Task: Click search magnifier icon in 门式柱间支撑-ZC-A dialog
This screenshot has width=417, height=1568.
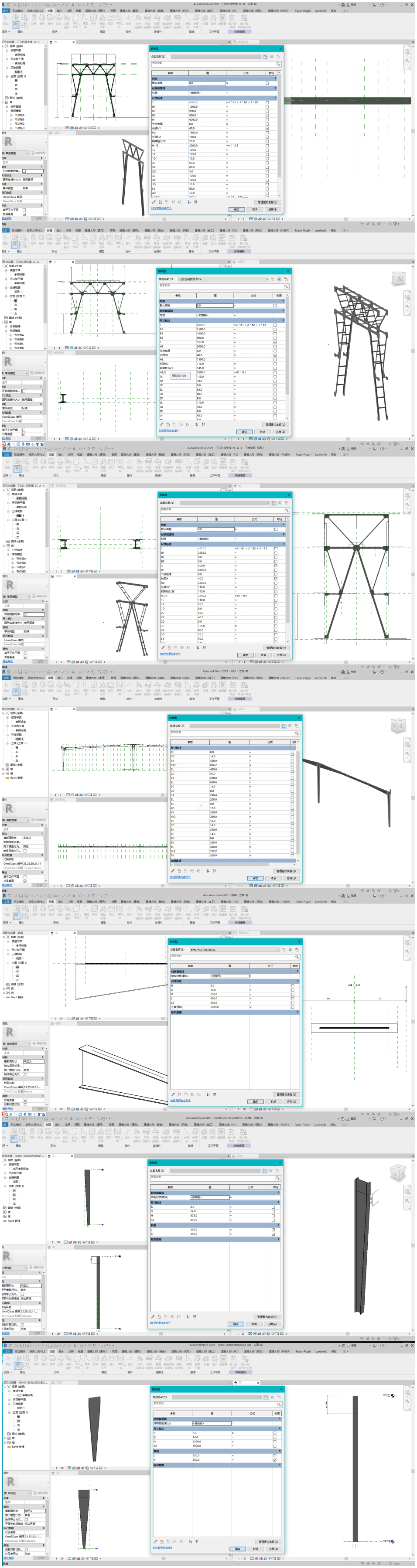Action: [286, 286]
